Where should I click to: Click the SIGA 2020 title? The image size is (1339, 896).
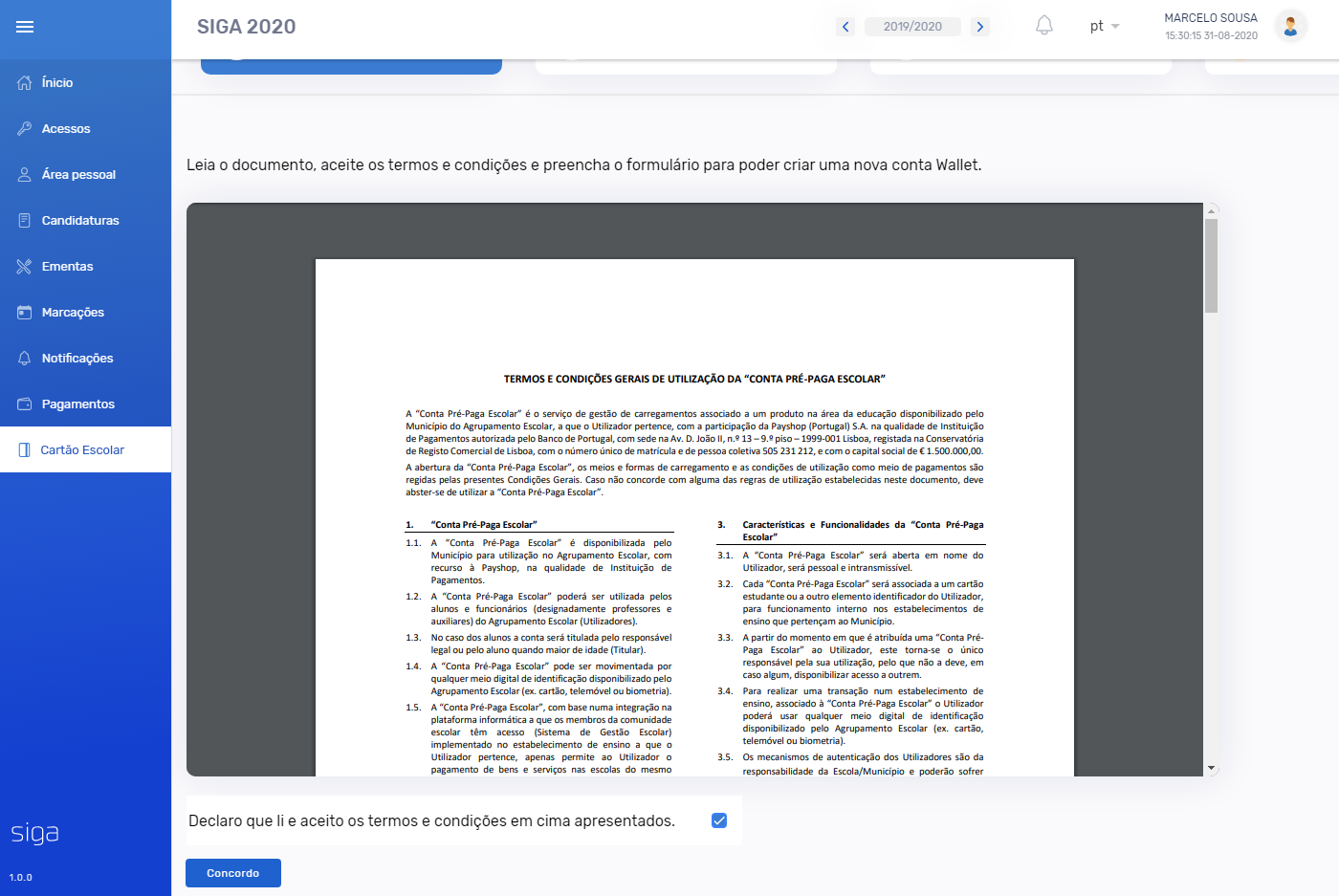246,27
